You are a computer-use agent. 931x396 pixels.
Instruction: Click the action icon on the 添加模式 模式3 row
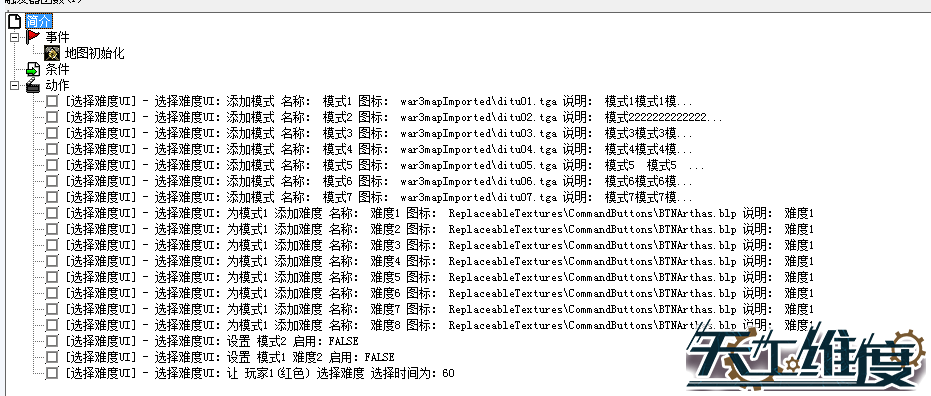pos(52,134)
